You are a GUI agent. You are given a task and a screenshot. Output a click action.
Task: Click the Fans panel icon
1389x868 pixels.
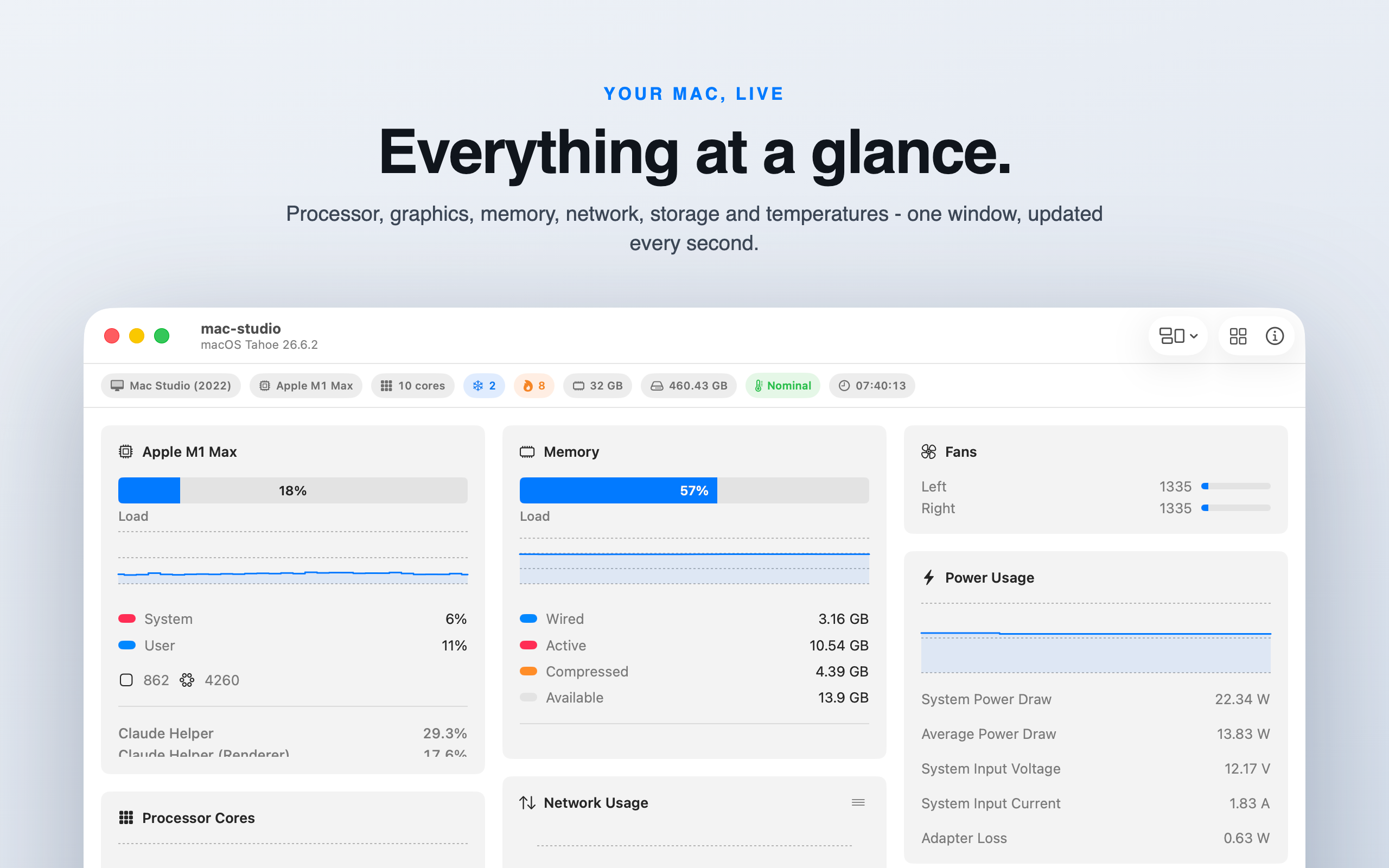(929, 452)
